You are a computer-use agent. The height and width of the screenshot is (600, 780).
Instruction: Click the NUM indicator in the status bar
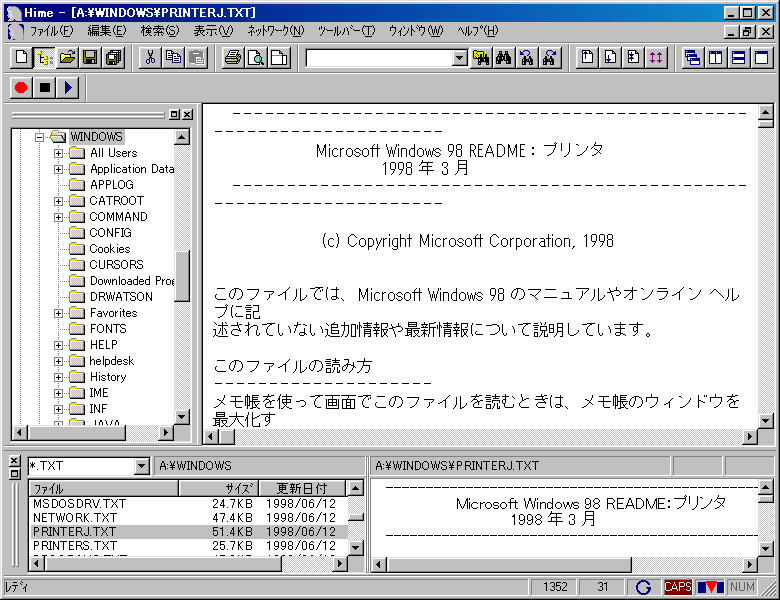point(742,587)
